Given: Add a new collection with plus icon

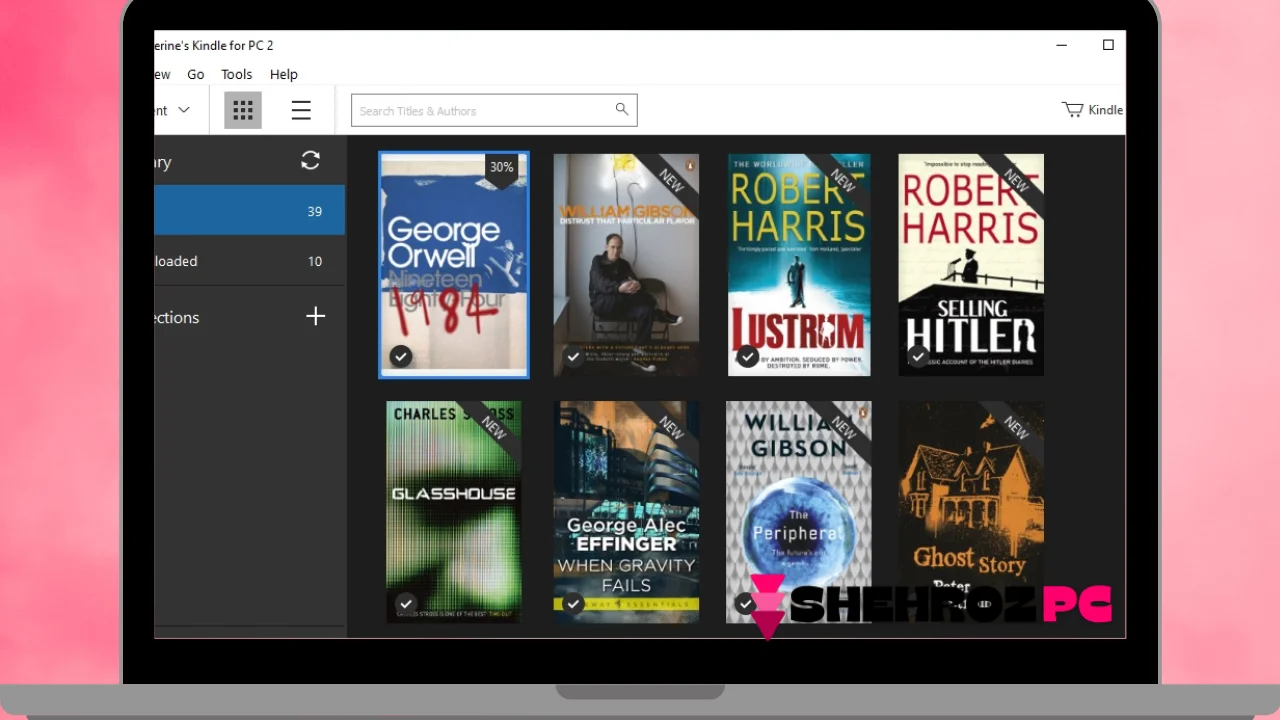Looking at the screenshot, I should point(315,316).
